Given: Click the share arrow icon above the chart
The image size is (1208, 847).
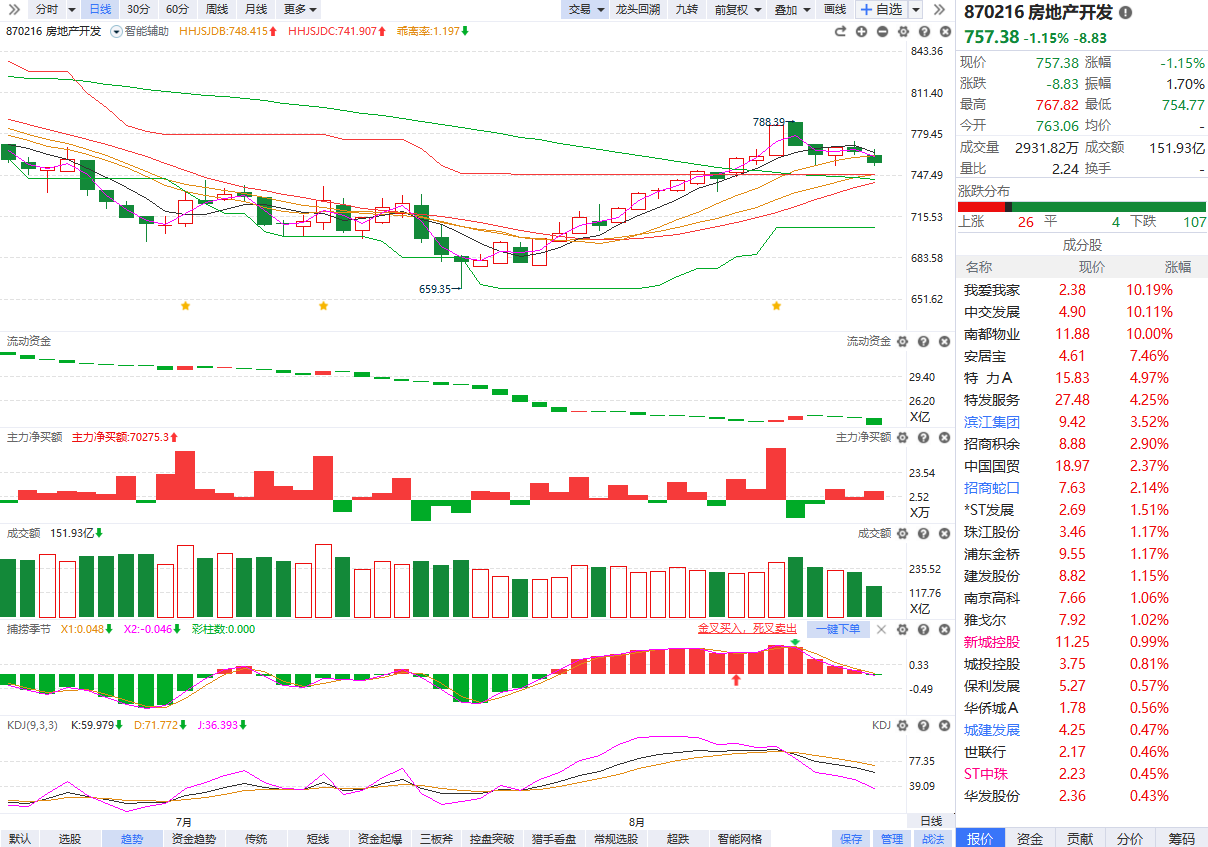Looking at the screenshot, I should pos(841,32).
